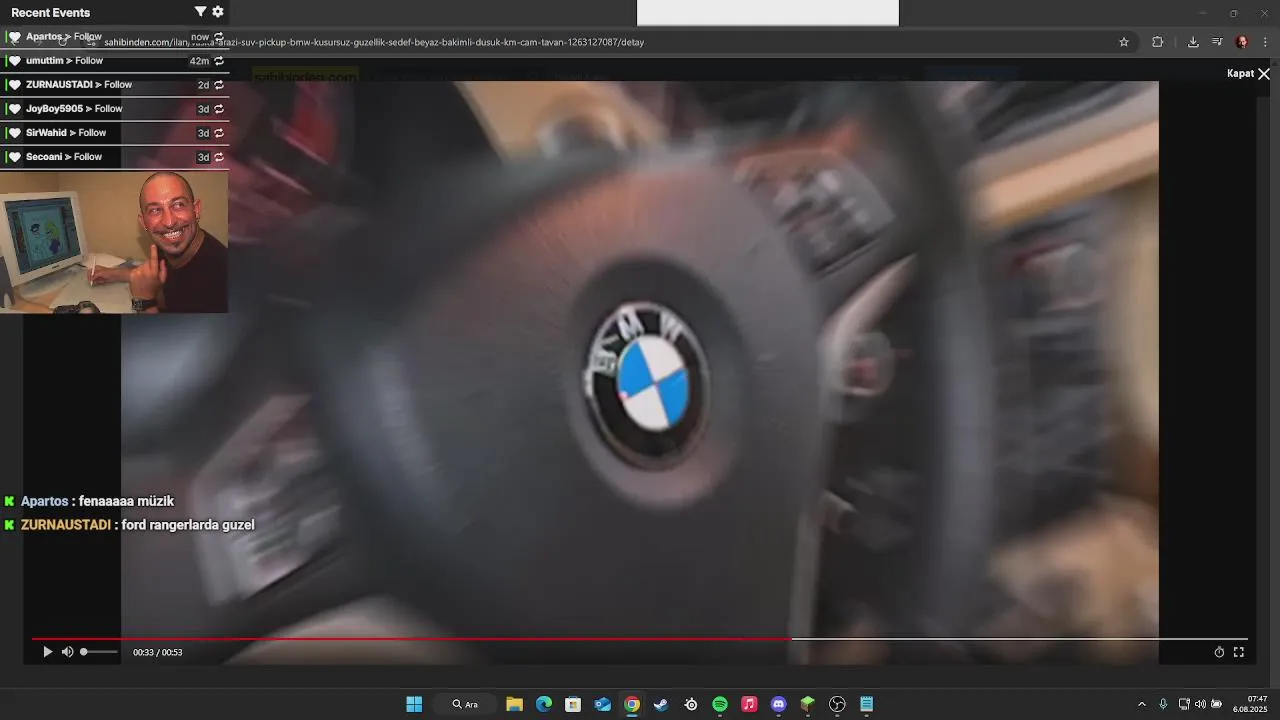The height and width of the screenshot is (720, 1280).
Task: Open Spotify from taskbar
Action: tap(720, 704)
